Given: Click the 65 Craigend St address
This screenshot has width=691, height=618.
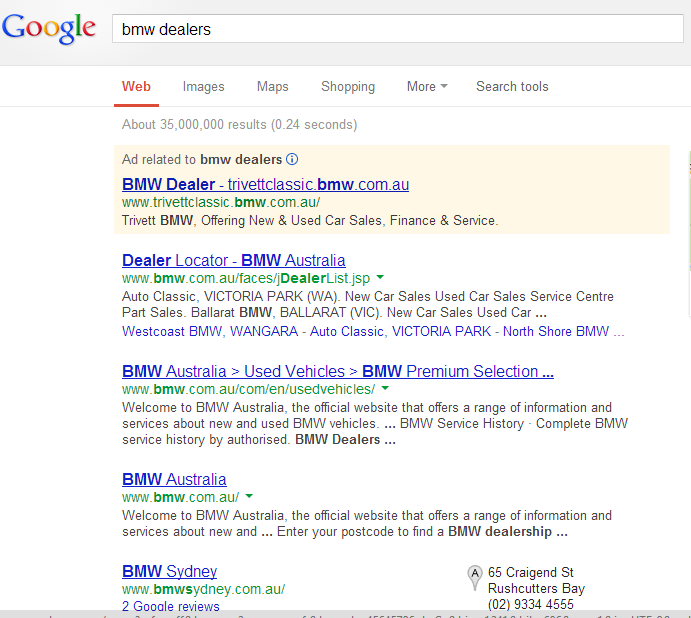Looking at the screenshot, I should point(531,573).
